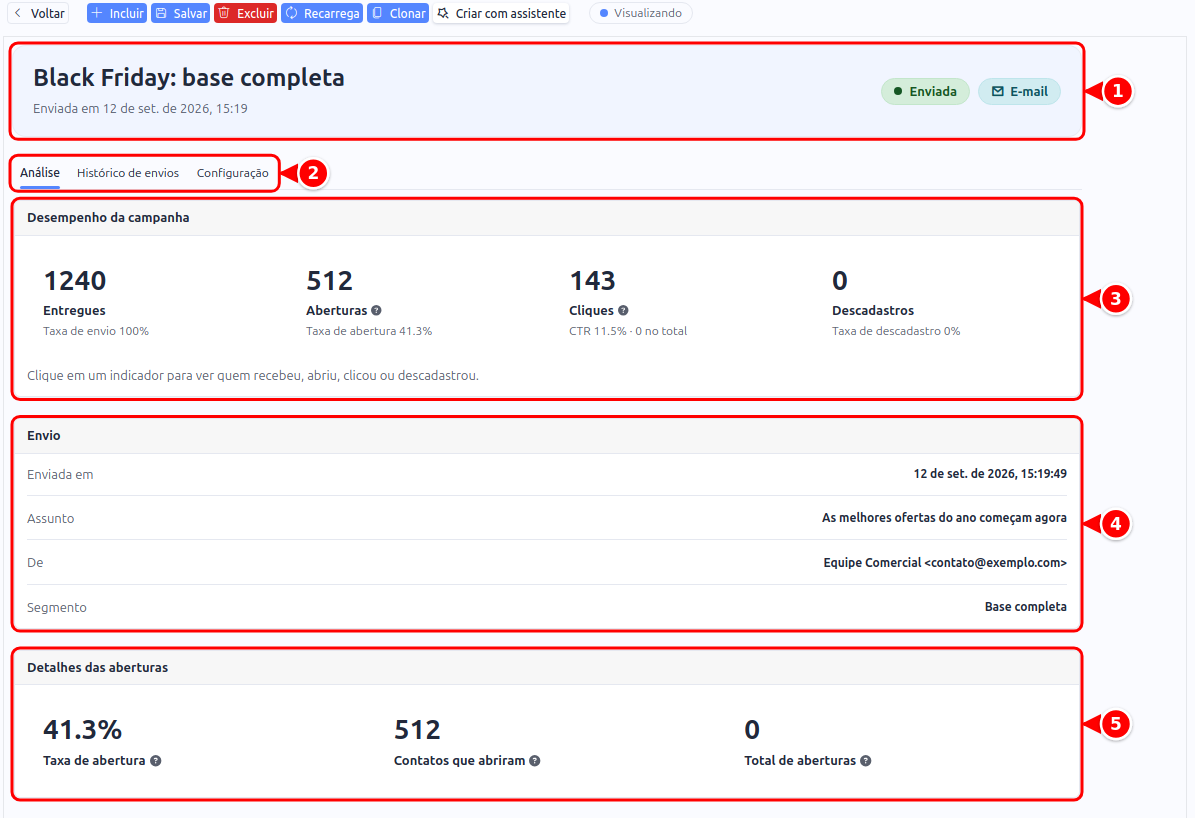Viewport: 1195px width, 818px height.
Task: Click 'Taxa de abertura 41.3%' under Aberturas
Action: click(x=369, y=332)
